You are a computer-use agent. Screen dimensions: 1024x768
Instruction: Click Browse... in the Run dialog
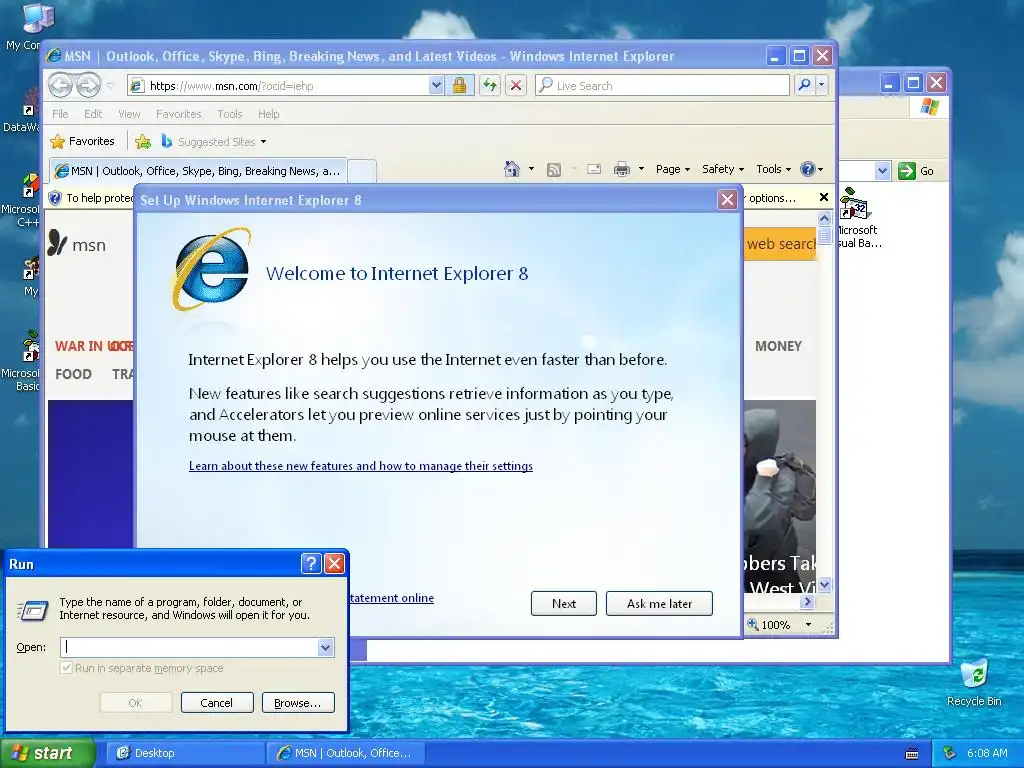point(298,703)
